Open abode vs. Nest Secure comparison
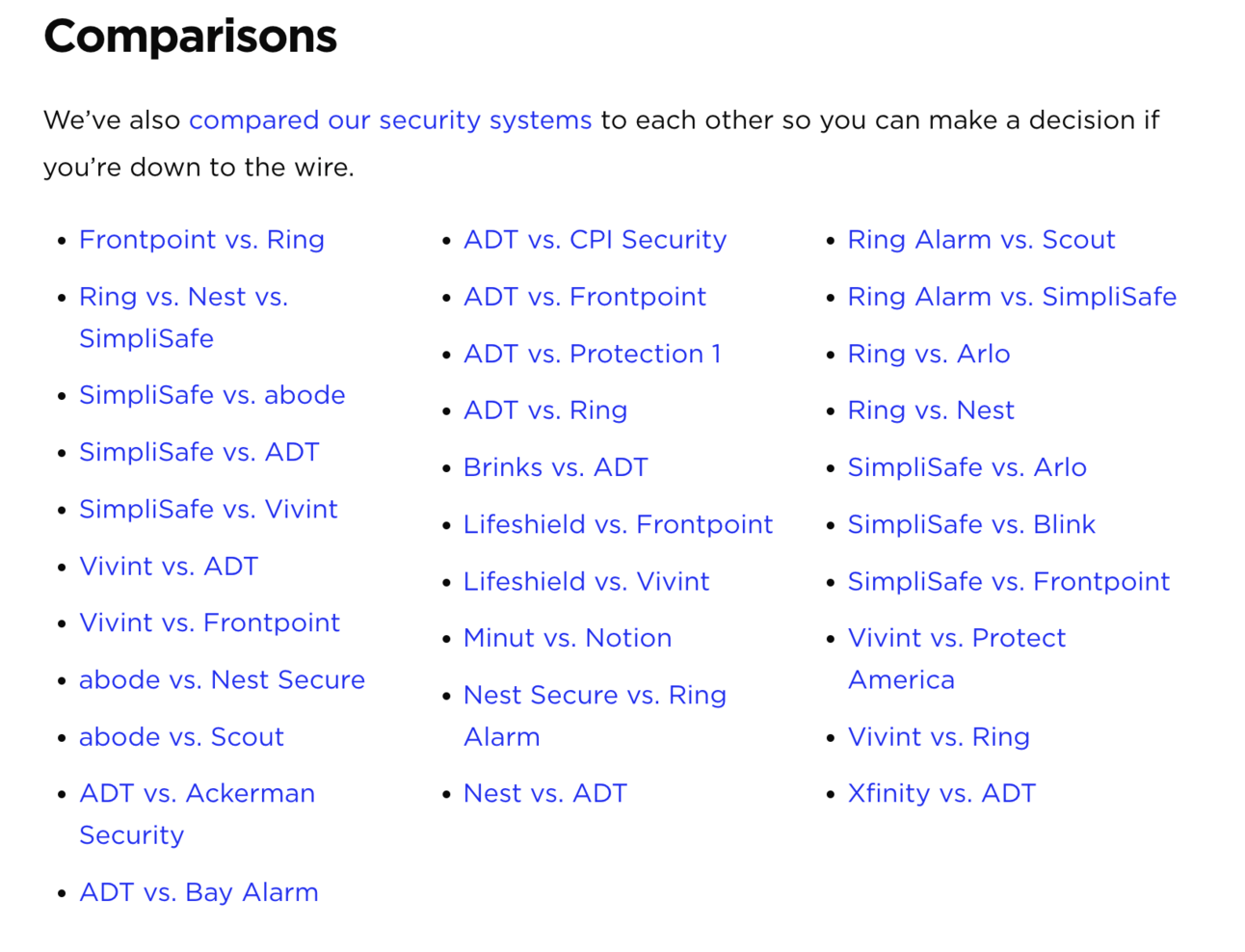 [x=222, y=679]
